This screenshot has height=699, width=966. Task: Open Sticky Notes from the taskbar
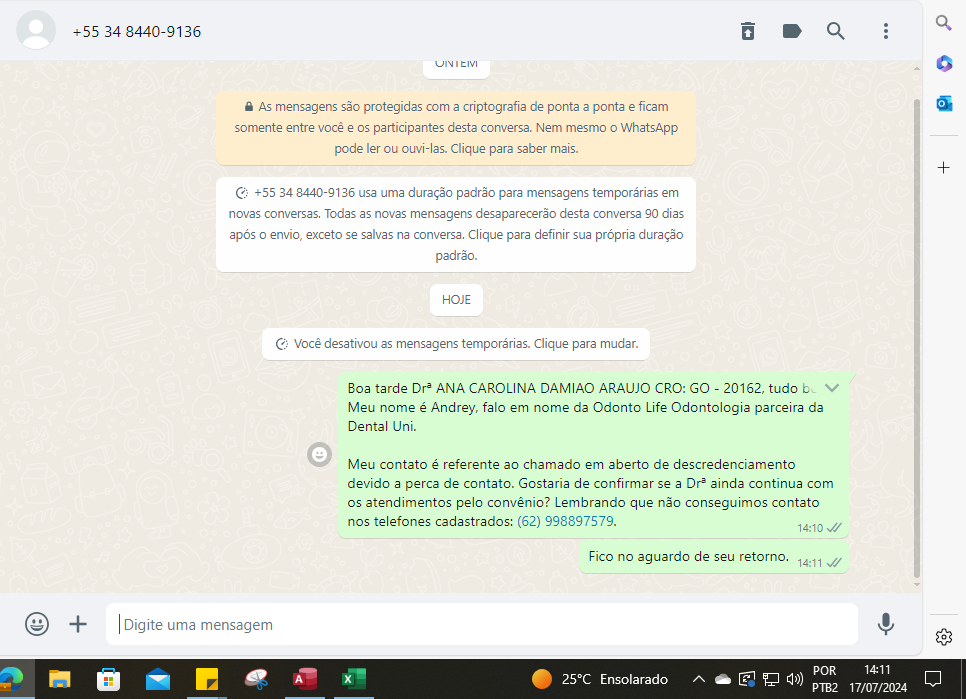tap(207, 679)
